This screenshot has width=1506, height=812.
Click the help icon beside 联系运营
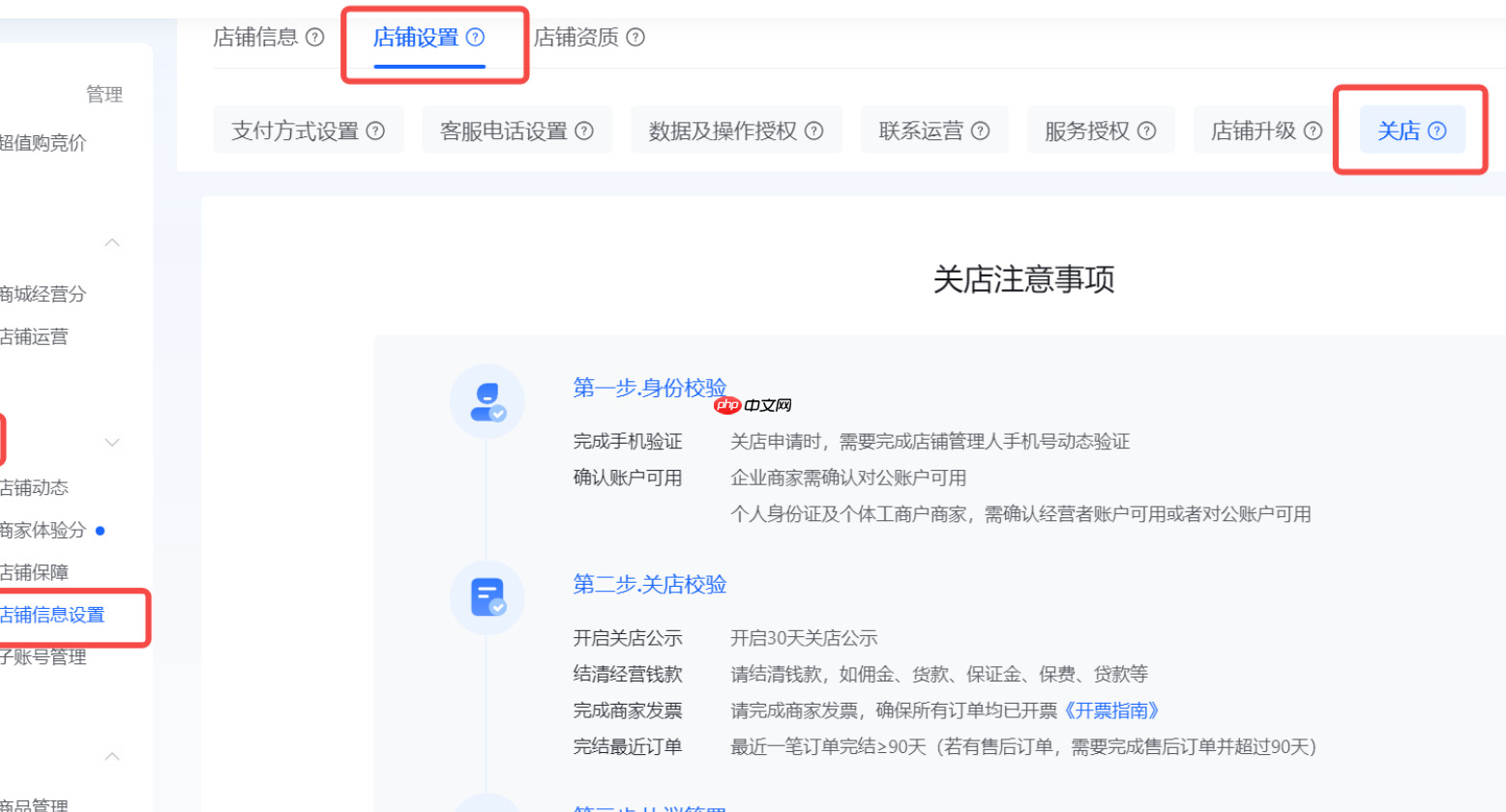pyautogui.click(x=981, y=130)
